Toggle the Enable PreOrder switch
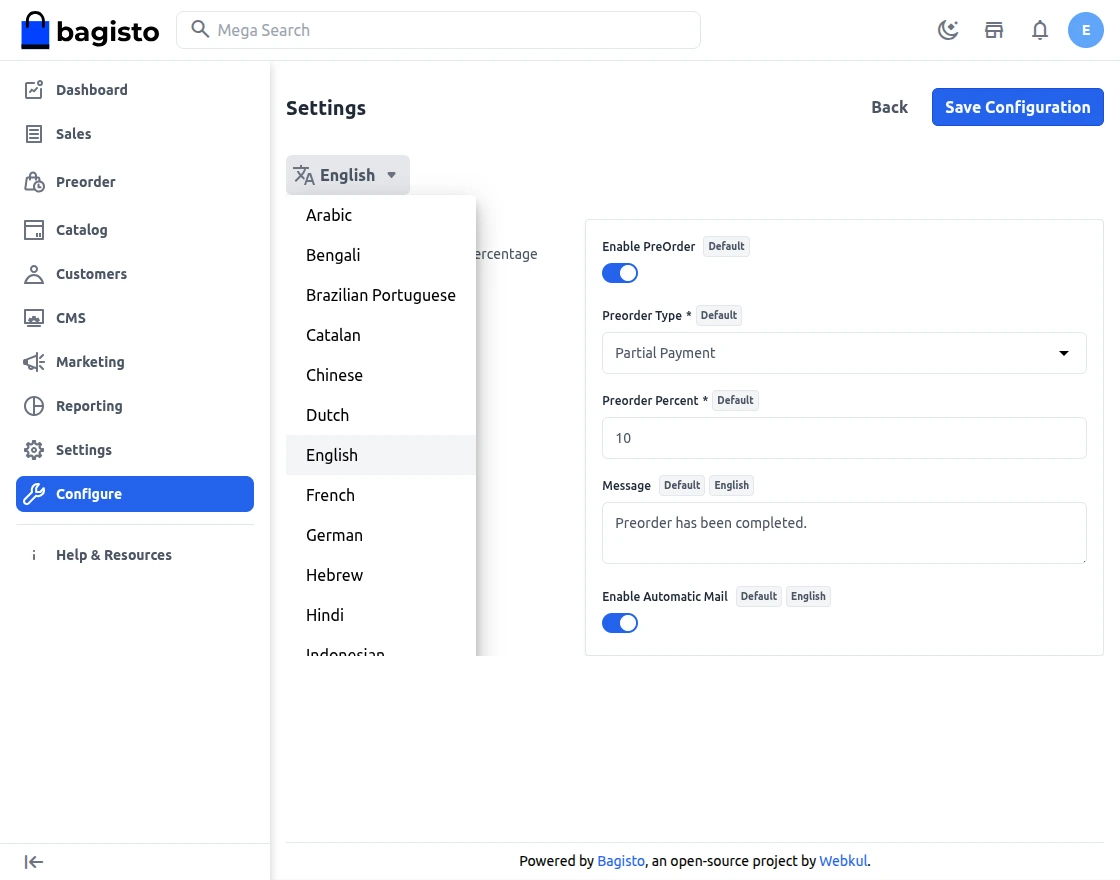Image resolution: width=1120 pixels, height=880 pixels. click(619, 273)
